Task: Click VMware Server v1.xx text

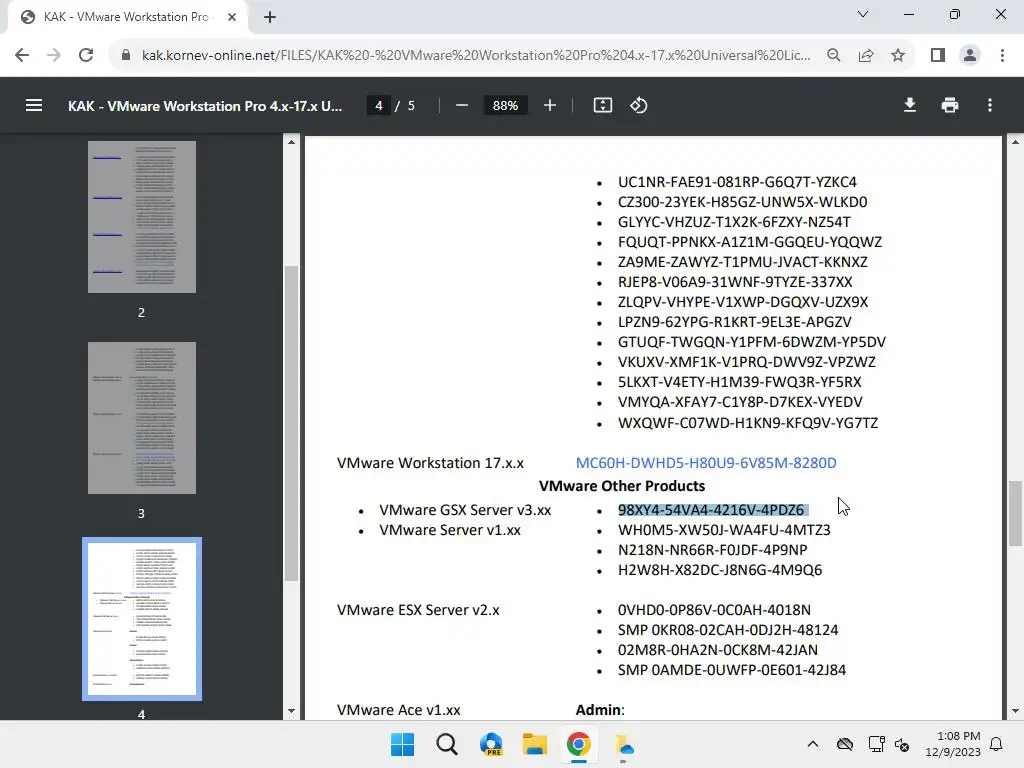Action: click(x=450, y=530)
